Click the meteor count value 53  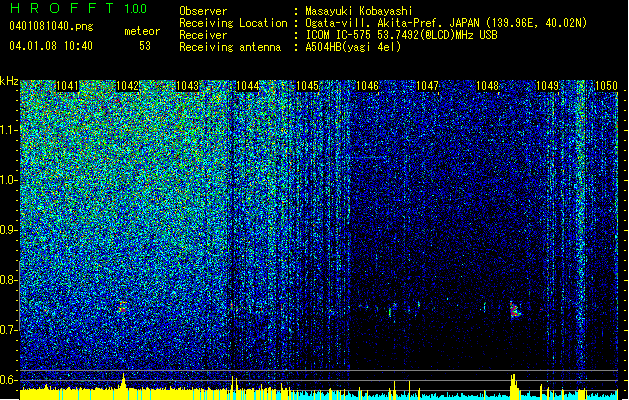coord(145,46)
